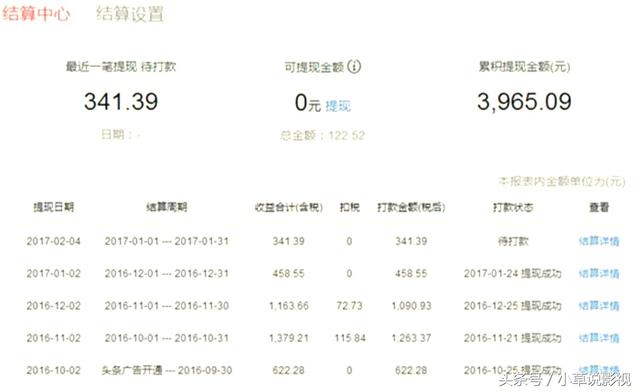Click the status 2017-01-24 提现成功

(x=513, y=274)
